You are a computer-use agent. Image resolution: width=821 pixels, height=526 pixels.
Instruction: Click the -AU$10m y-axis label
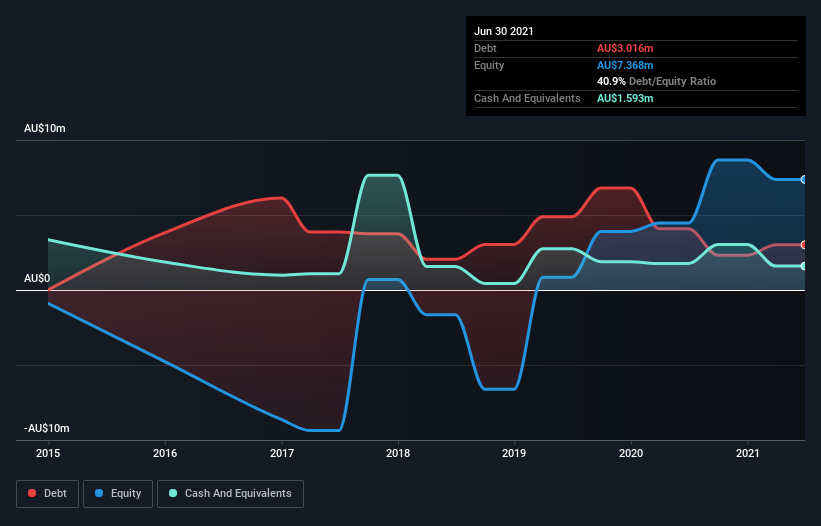47,428
